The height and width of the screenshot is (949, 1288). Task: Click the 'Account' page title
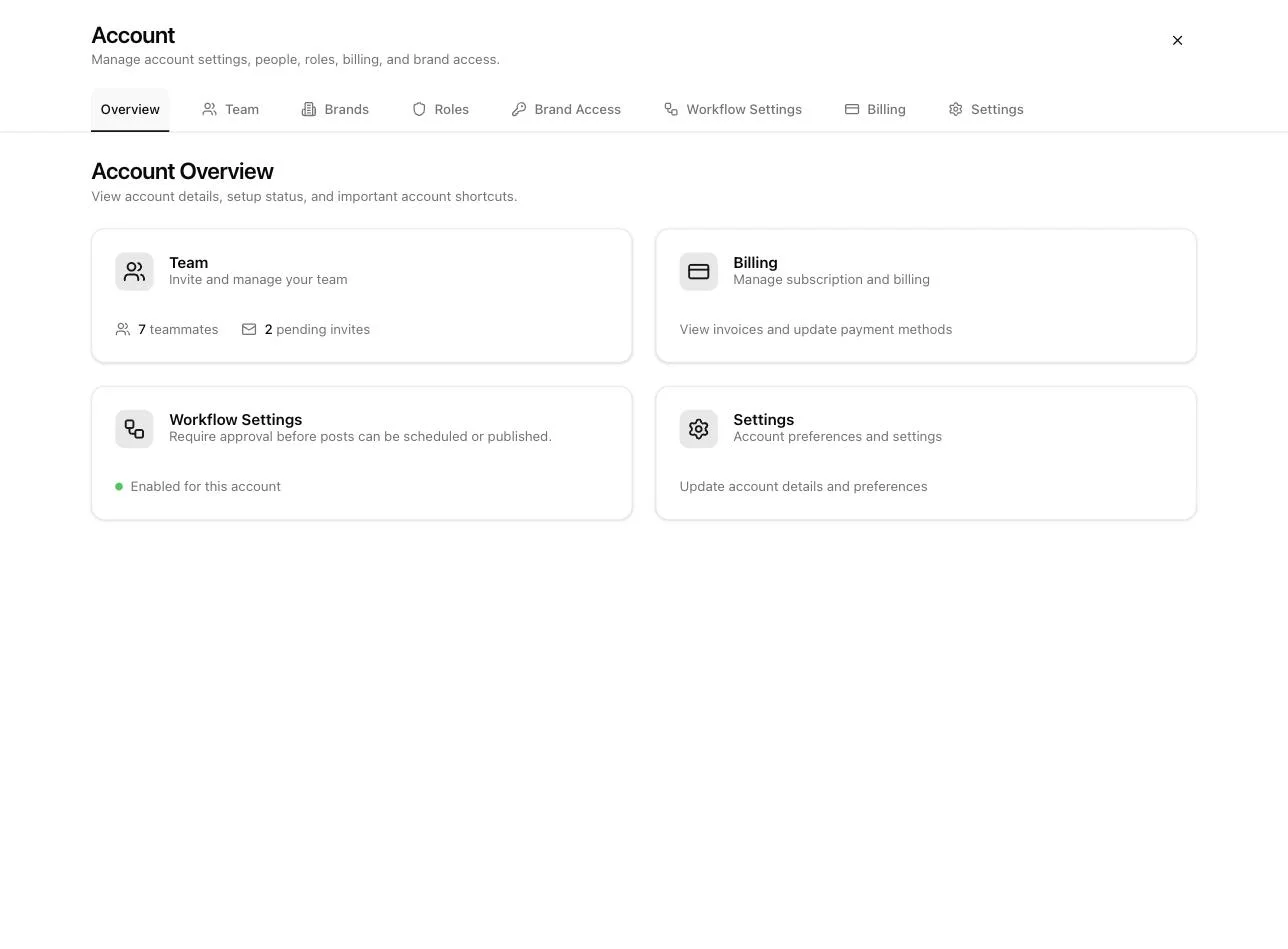tap(133, 35)
